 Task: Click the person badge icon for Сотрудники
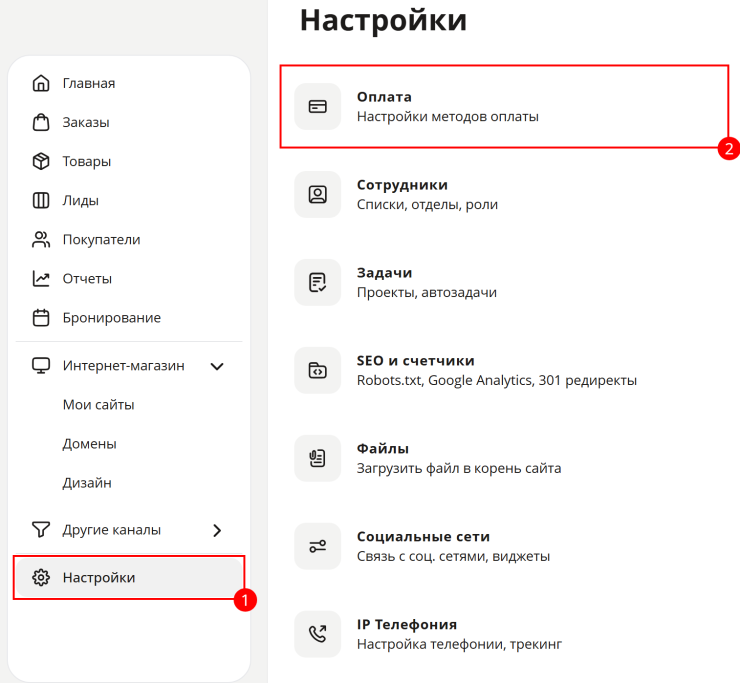click(x=318, y=194)
